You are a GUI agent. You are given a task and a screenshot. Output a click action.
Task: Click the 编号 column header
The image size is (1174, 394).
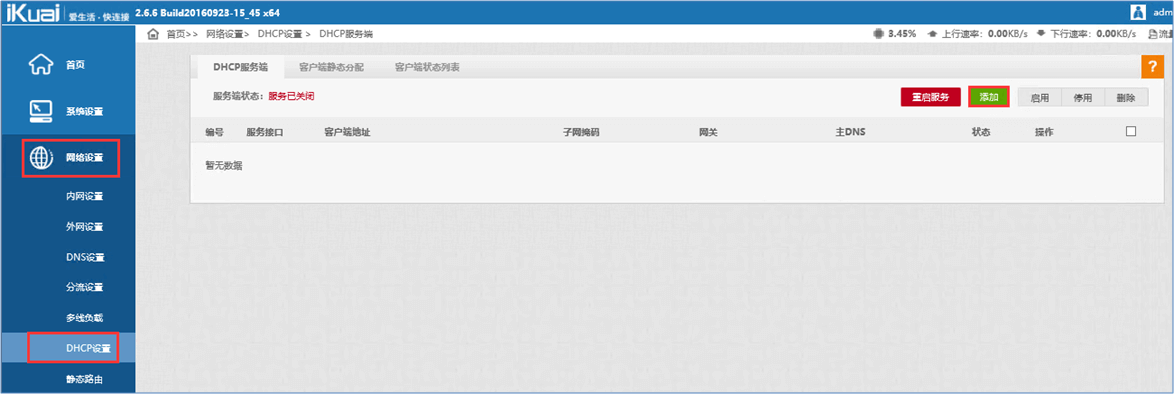[x=214, y=132]
